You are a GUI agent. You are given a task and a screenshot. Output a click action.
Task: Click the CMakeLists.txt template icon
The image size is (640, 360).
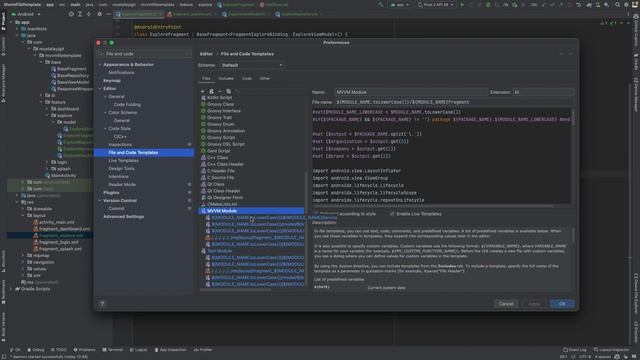(x=203, y=204)
